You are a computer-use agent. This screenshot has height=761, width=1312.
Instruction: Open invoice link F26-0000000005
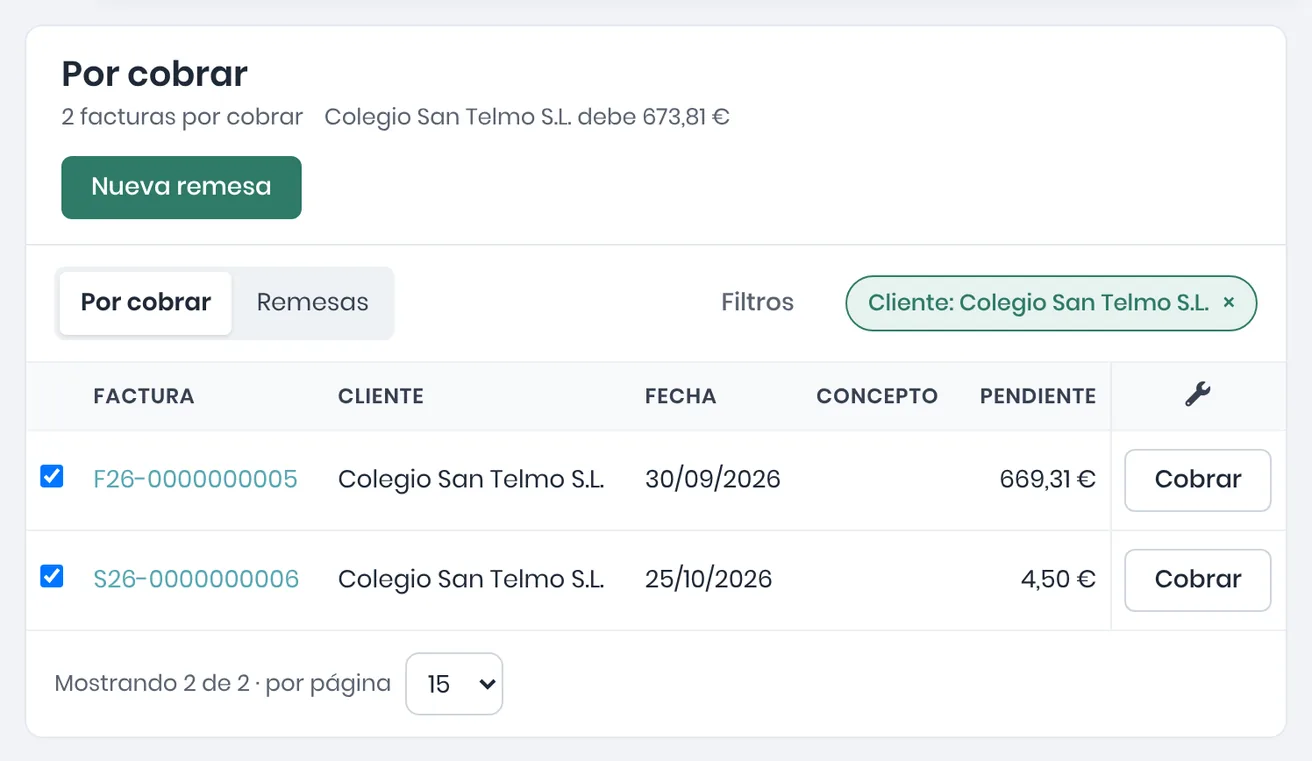pyautogui.click(x=195, y=479)
